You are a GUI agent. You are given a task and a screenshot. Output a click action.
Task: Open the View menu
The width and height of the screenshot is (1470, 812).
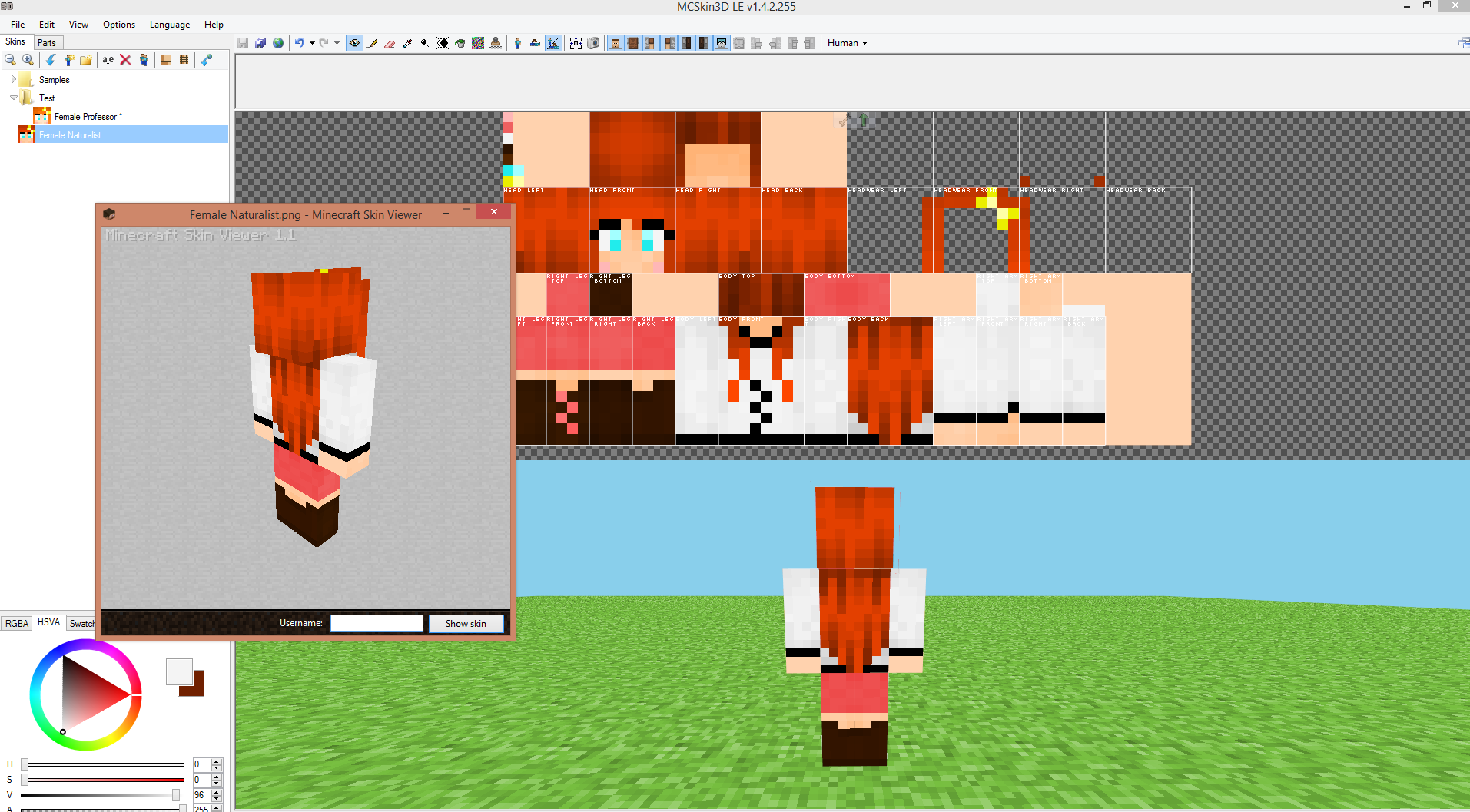tap(78, 25)
